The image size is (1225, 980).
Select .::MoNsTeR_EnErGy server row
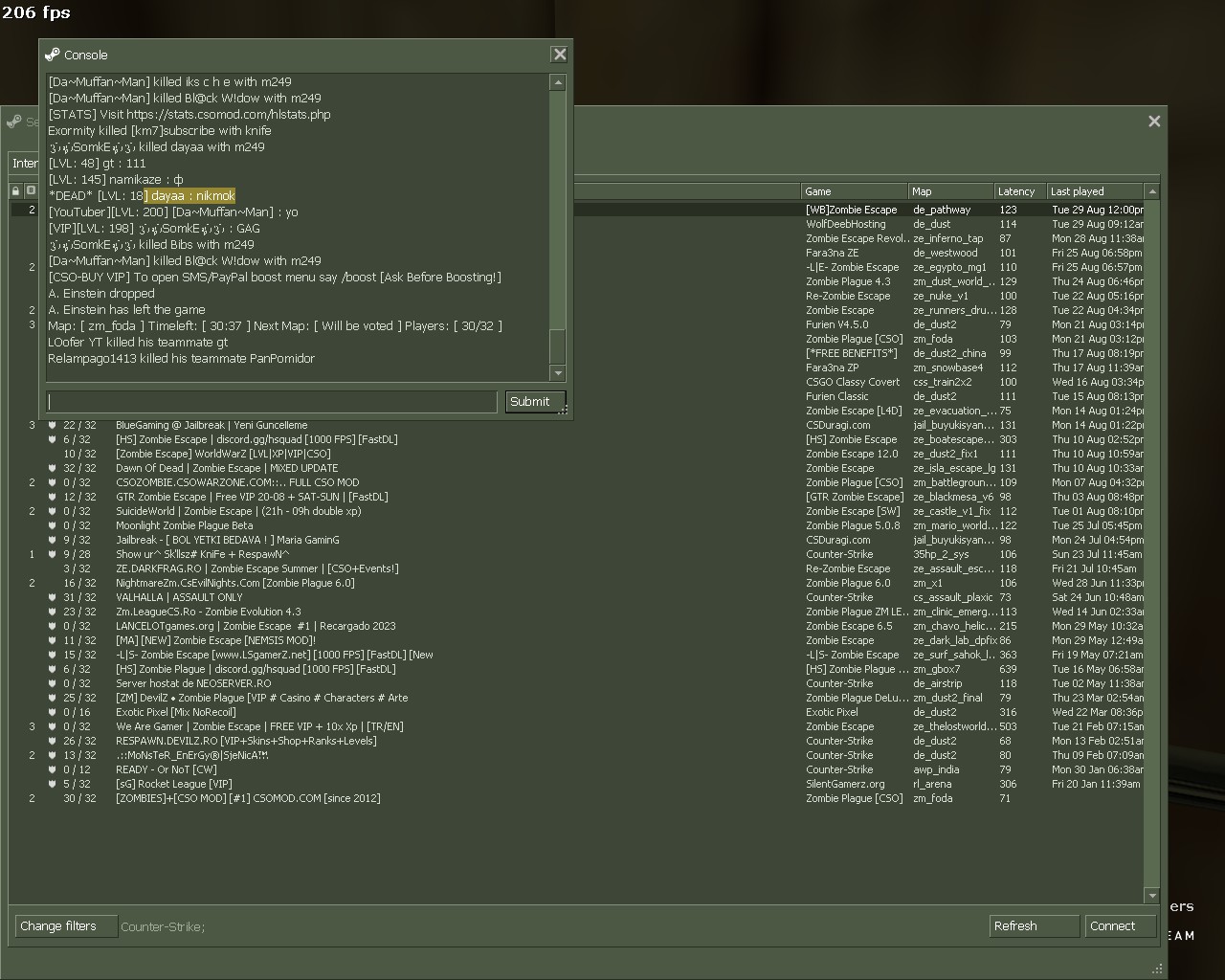coord(576,755)
